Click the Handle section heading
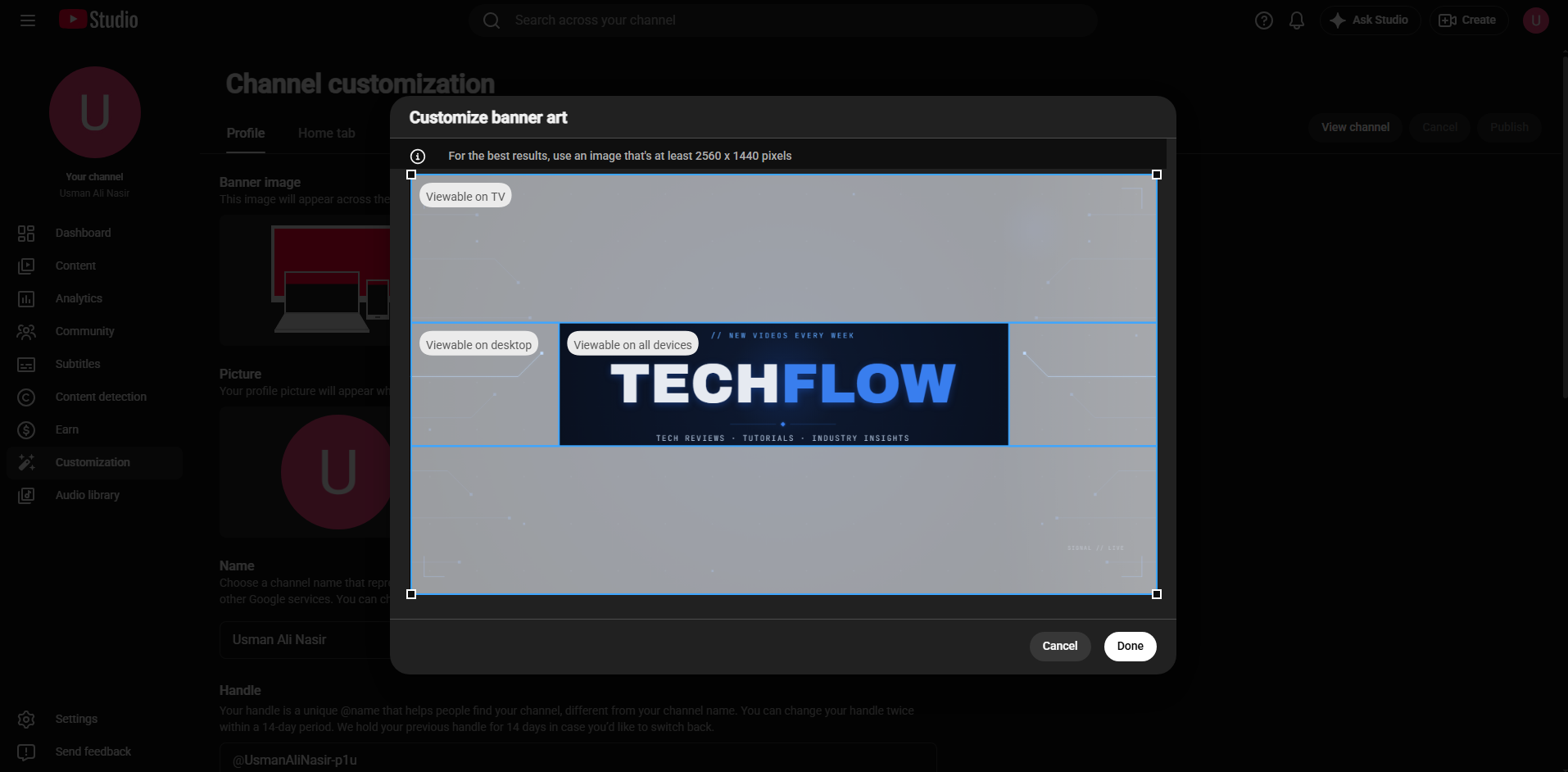Image resolution: width=1568 pixels, height=772 pixels. pos(241,691)
